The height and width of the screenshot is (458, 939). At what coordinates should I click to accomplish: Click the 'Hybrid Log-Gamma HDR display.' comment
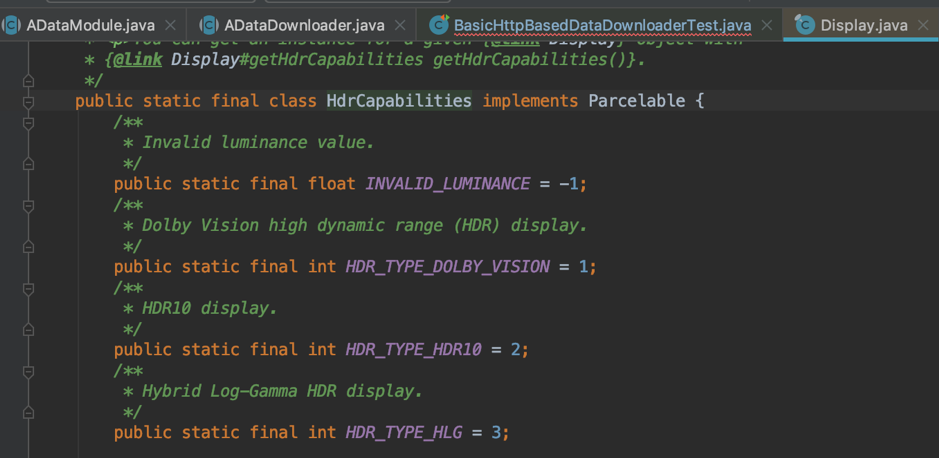[x=282, y=391]
